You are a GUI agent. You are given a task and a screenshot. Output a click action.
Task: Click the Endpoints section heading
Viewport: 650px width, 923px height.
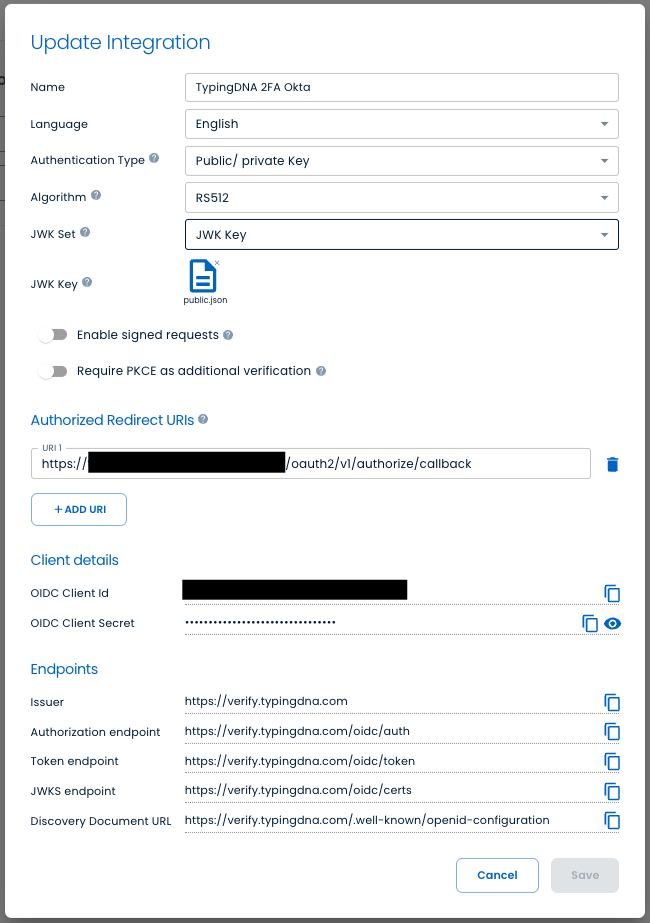pos(64,669)
